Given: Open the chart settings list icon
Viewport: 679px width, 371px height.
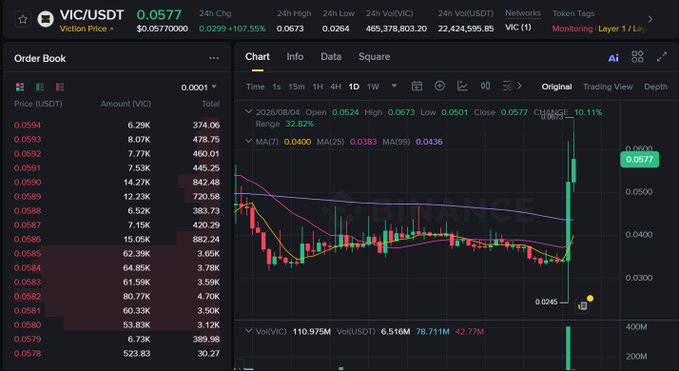Looking at the screenshot, I should 508,86.
